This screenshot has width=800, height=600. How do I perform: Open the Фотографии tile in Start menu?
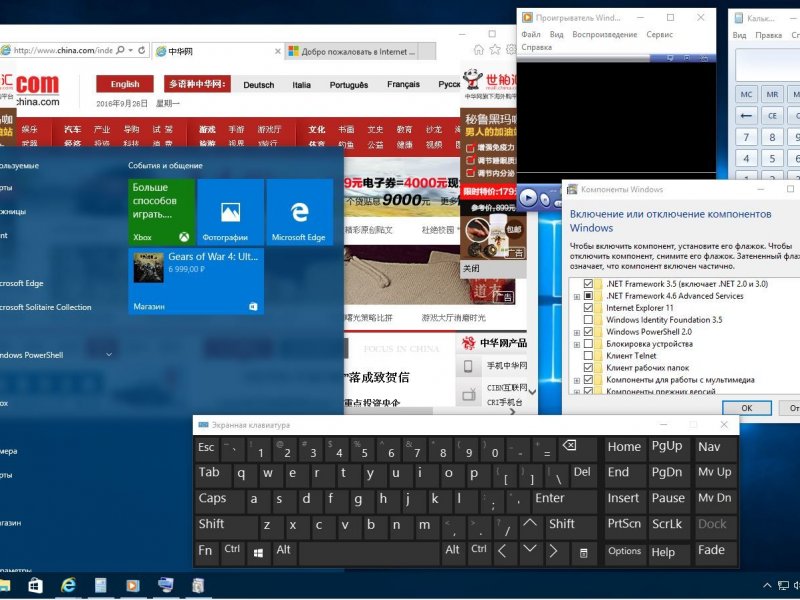tap(231, 212)
